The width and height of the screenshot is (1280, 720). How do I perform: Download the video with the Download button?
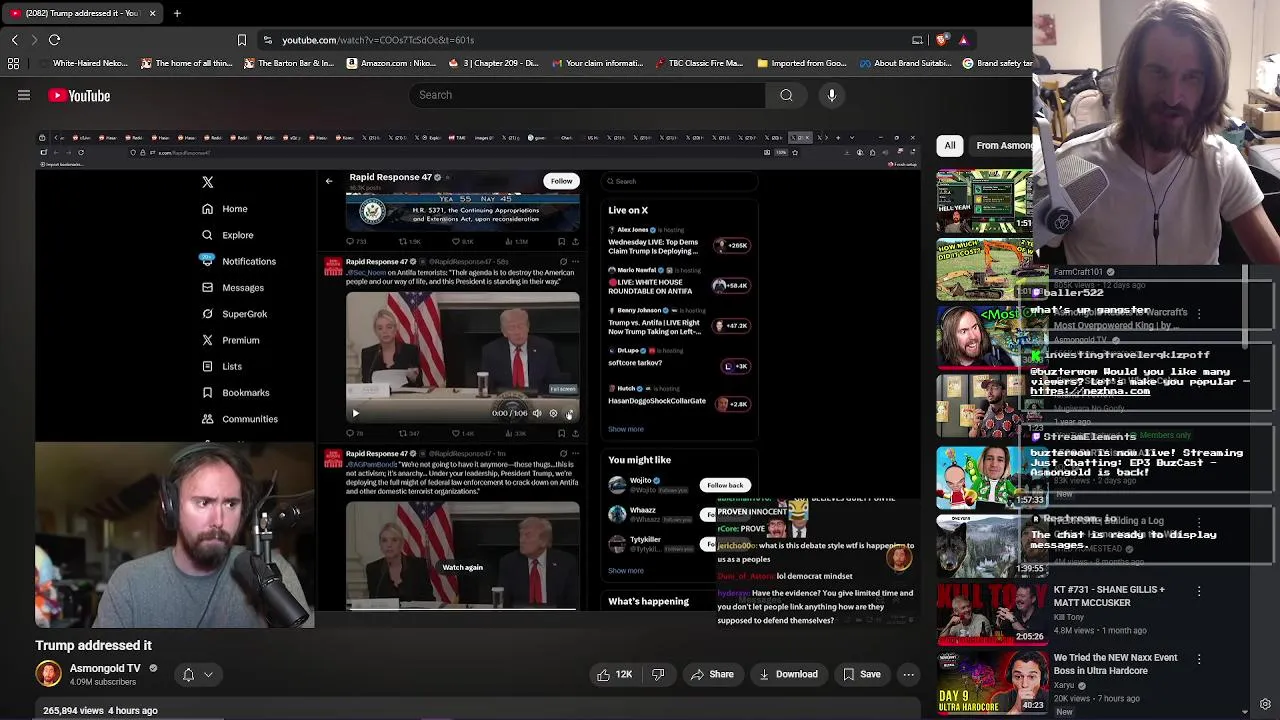(x=787, y=674)
